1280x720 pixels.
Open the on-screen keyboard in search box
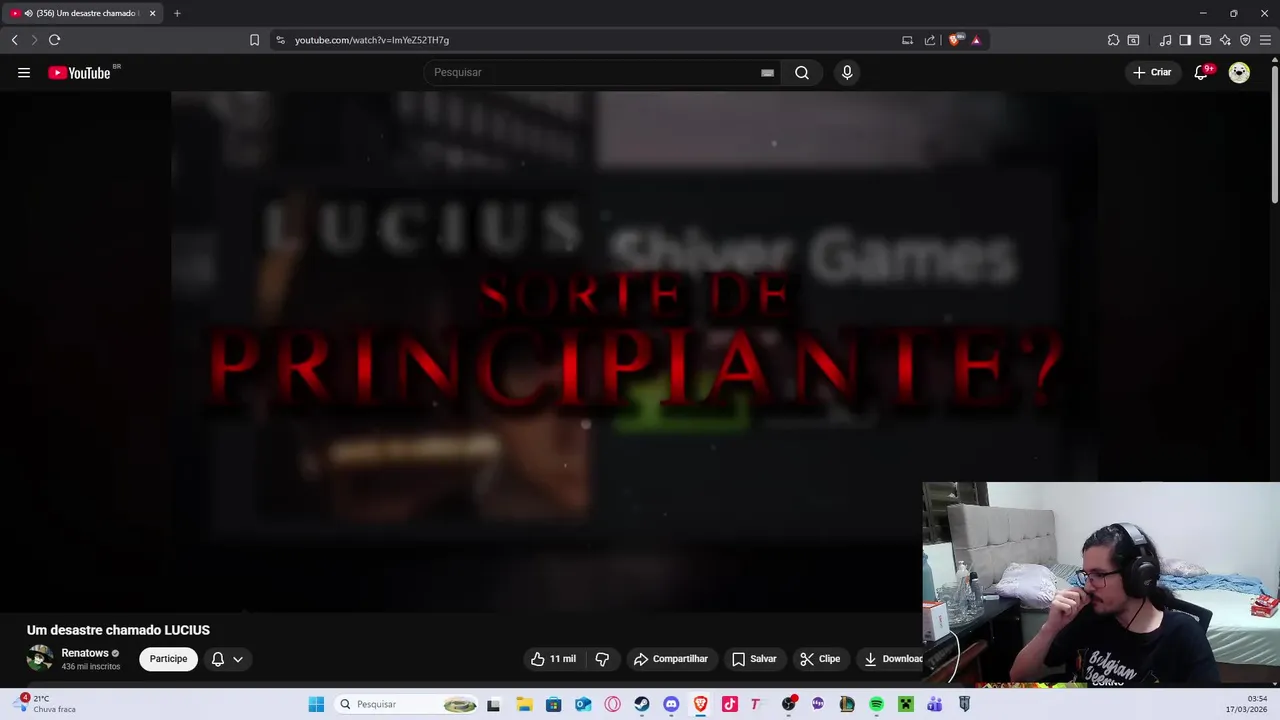[x=767, y=72]
